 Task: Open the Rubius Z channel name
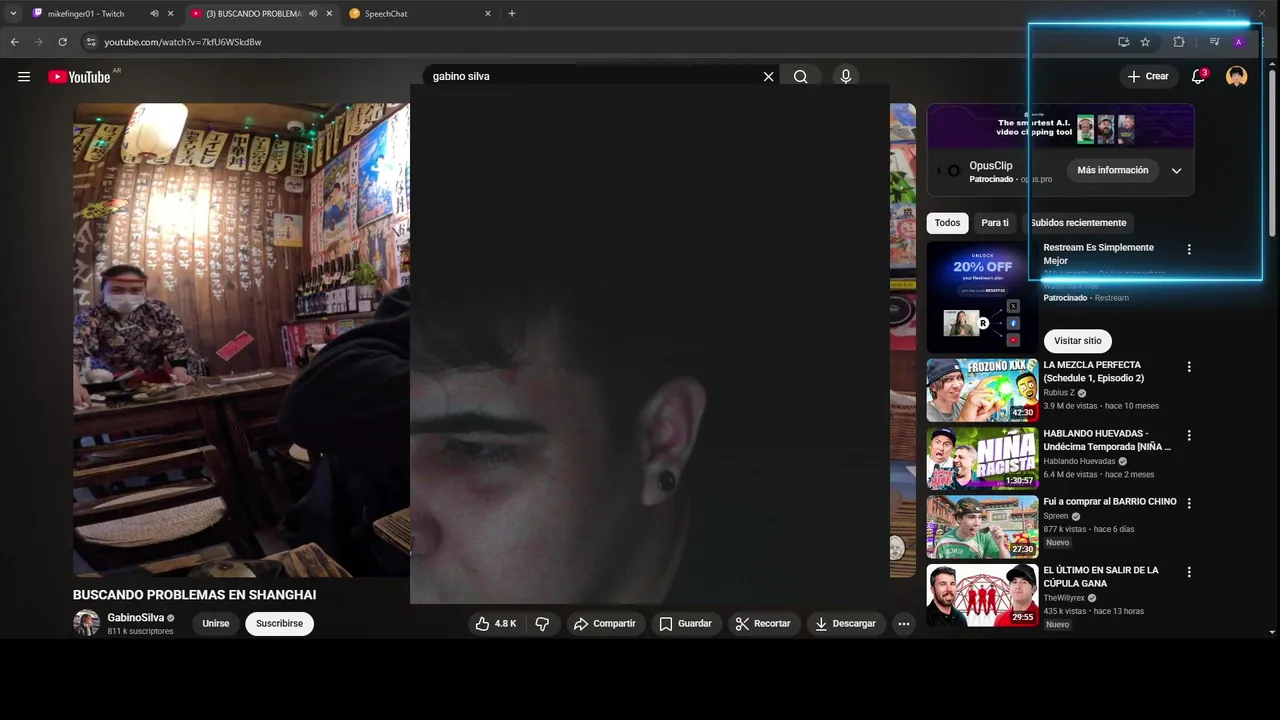(1059, 393)
